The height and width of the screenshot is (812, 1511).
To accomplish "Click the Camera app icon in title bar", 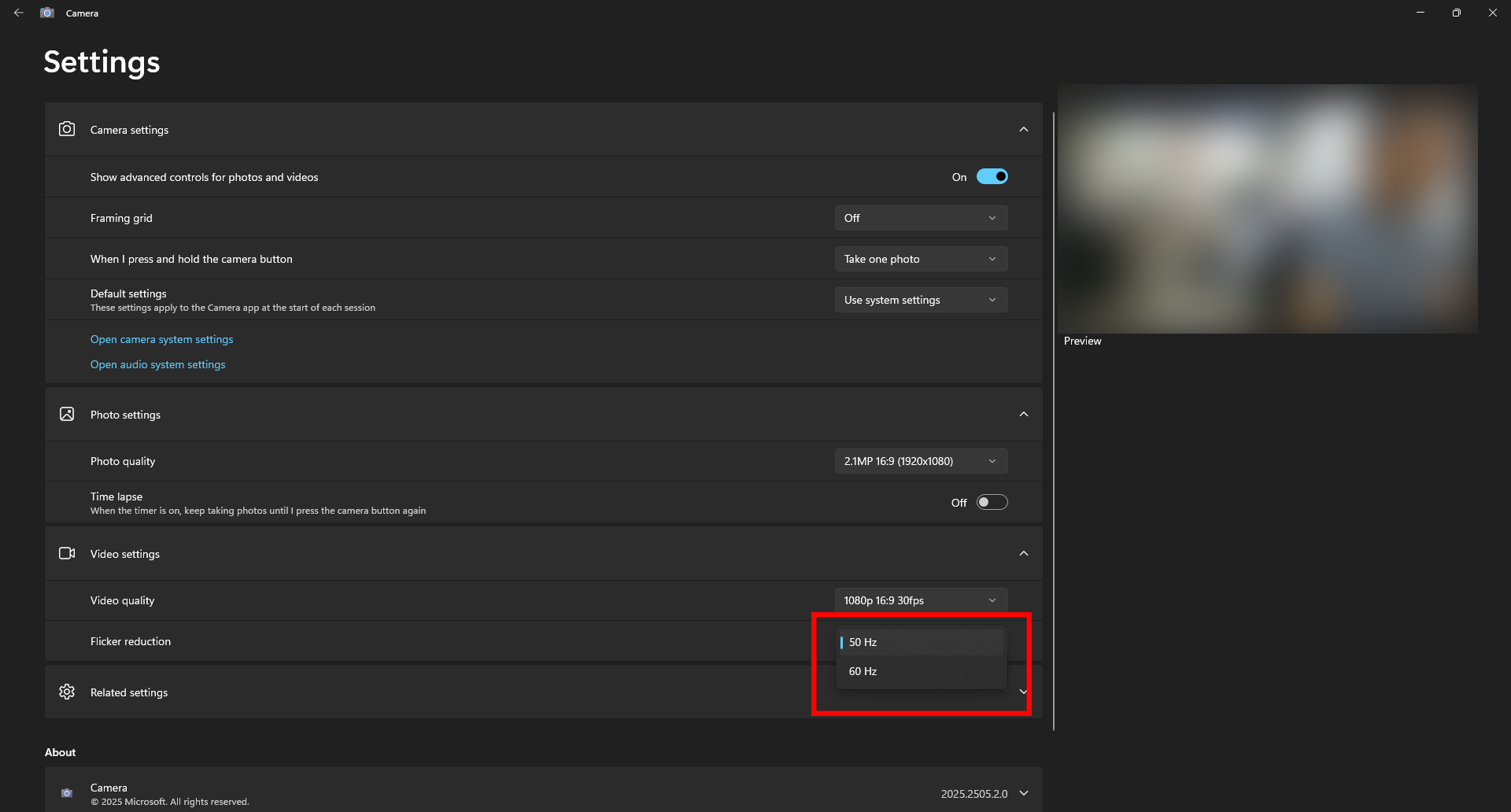I will 47,13.
